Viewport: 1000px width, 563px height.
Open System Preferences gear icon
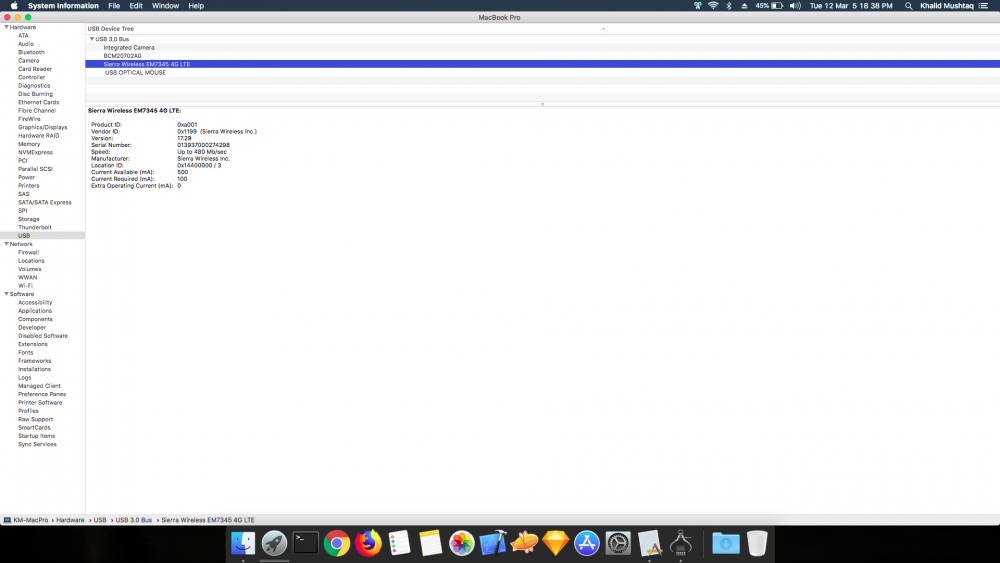pyautogui.click(x=618, y=543)
